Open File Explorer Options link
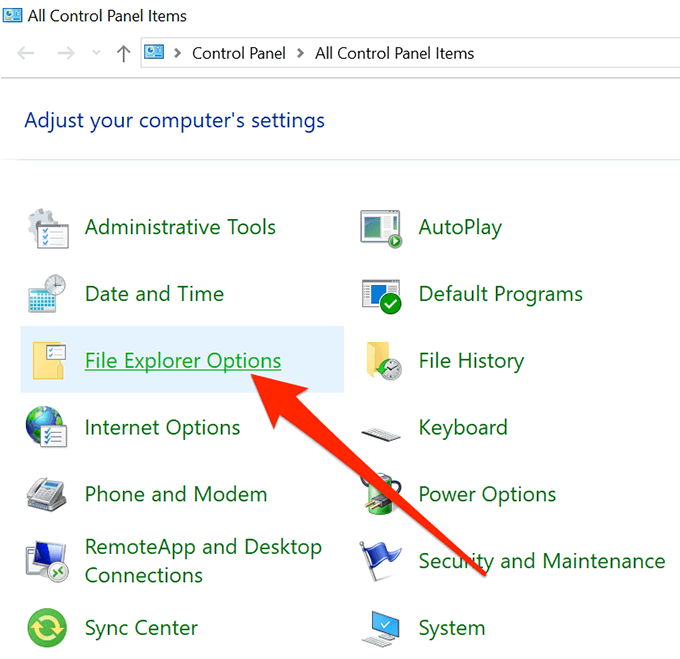Image resolution: width=680 pixels, height=659 pixels. click(x=183, y=361)
